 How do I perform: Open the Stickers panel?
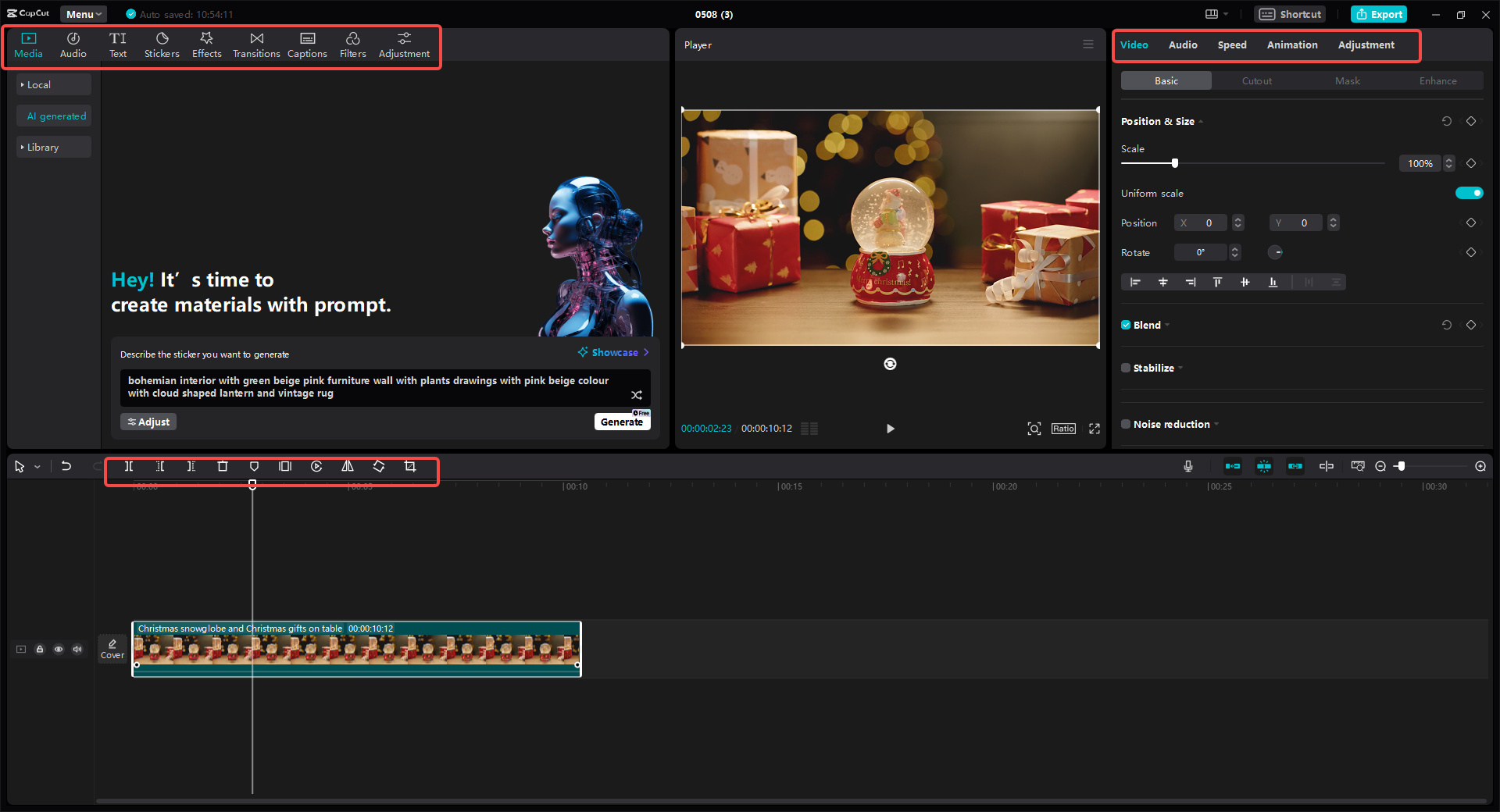click(162, 44)
